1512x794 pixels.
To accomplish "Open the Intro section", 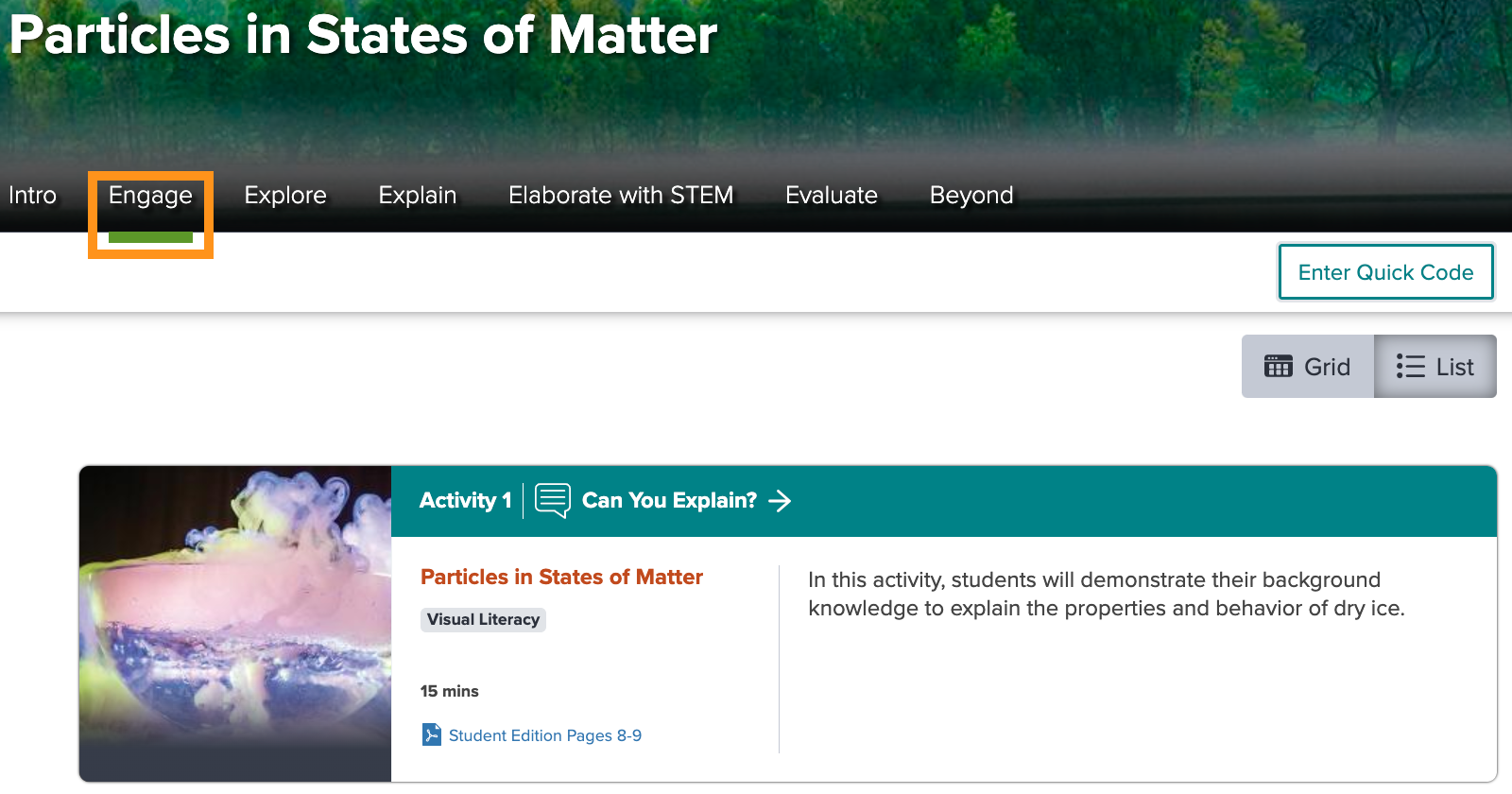I will click(x=31, y=195).
